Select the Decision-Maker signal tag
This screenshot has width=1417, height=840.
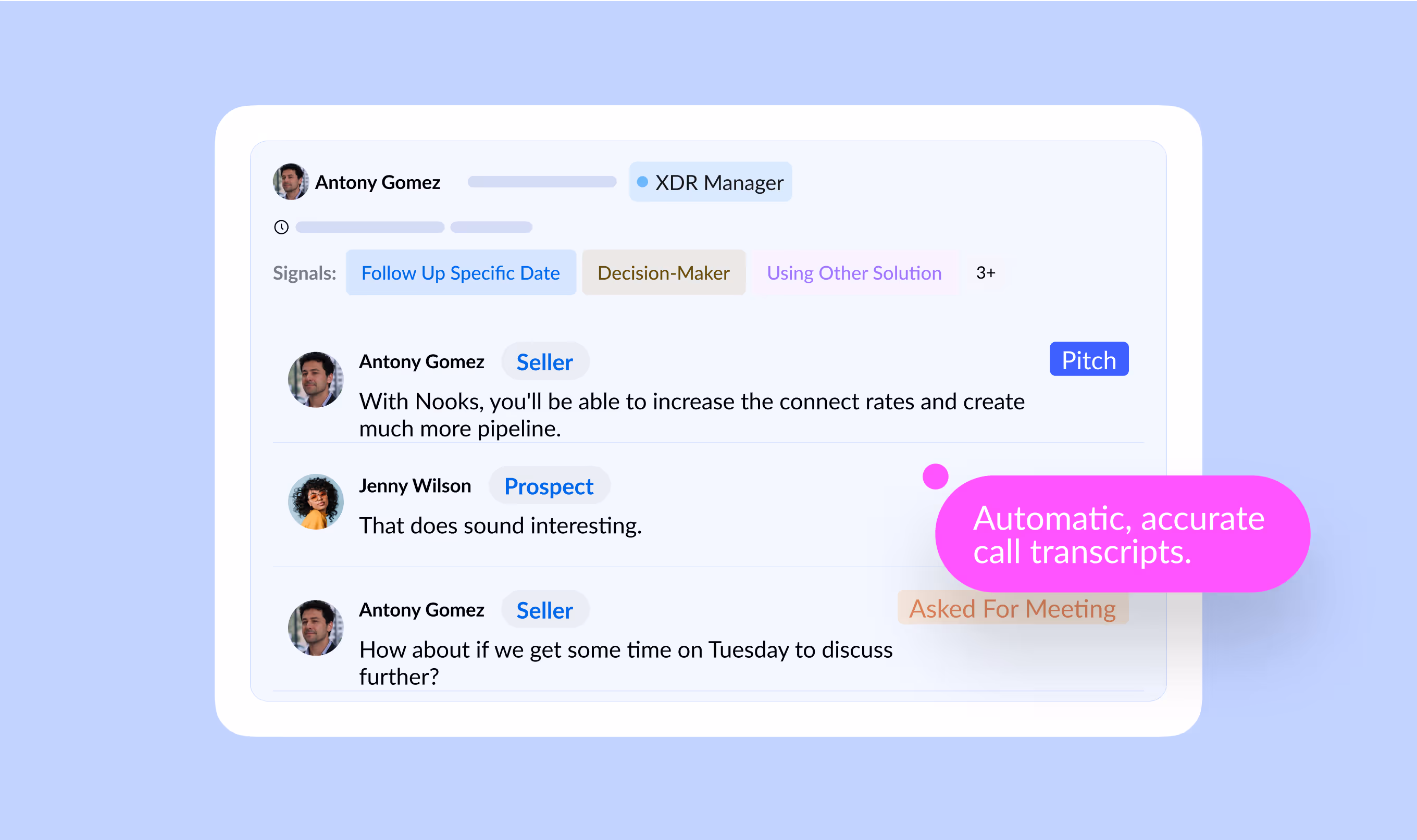point(664,273)
